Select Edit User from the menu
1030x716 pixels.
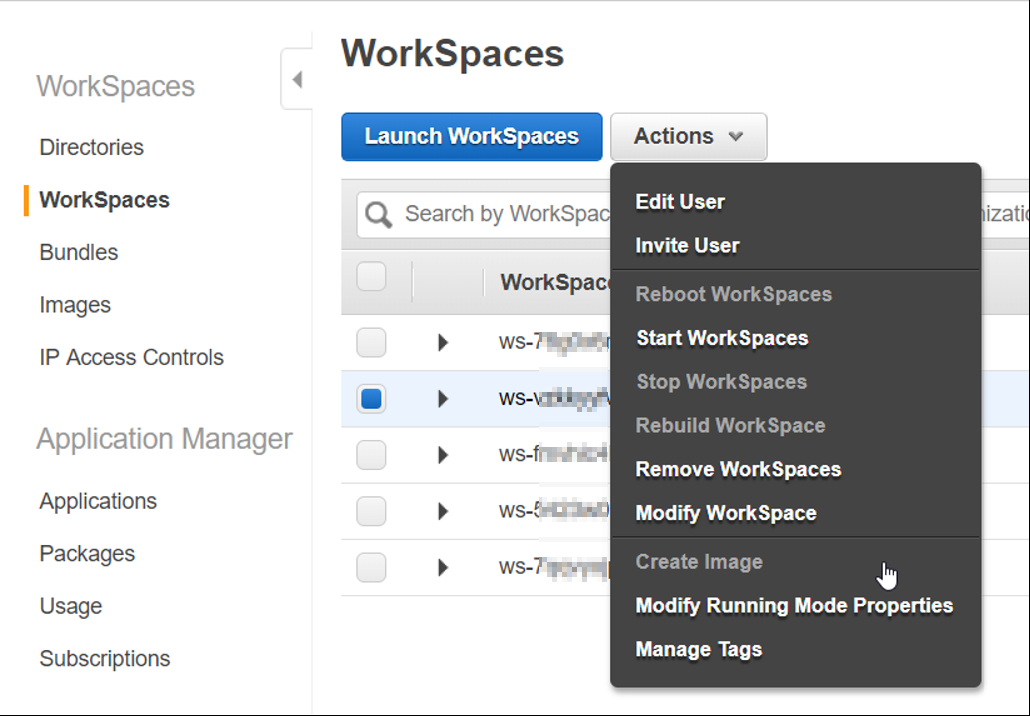[680, 201]
